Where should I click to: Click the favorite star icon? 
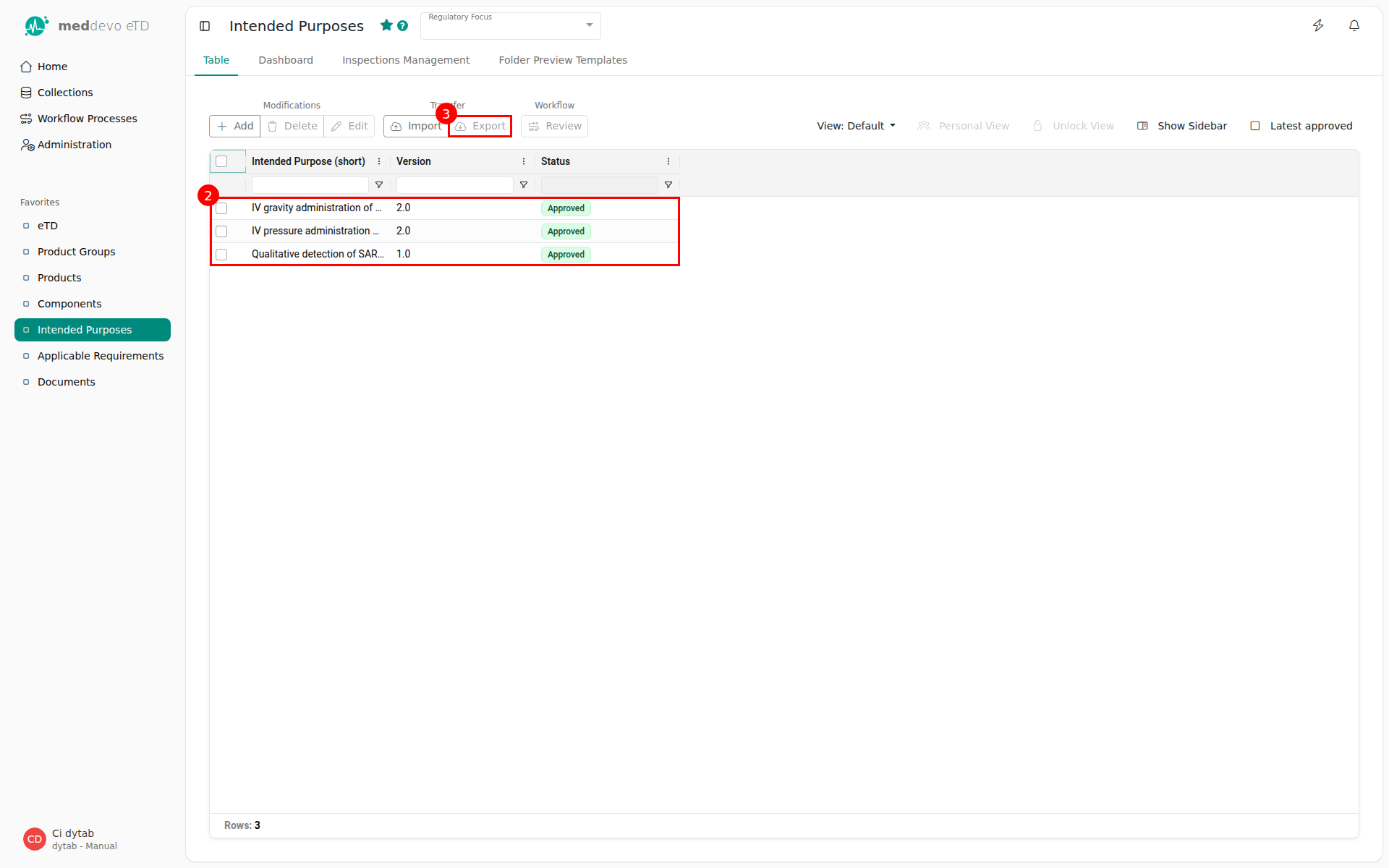pyautogui.click(x=386, y=25)
